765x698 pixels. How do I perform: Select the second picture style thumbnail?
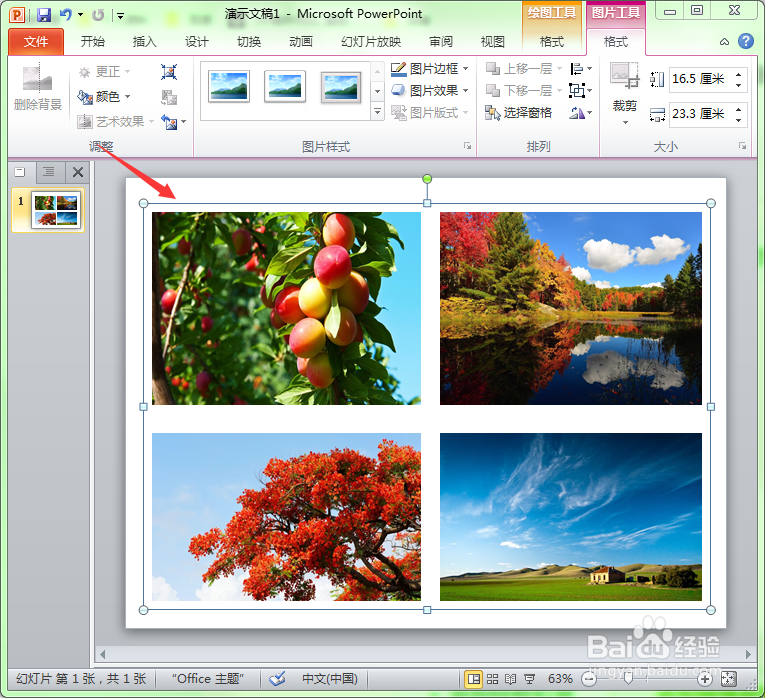(285, 86)
